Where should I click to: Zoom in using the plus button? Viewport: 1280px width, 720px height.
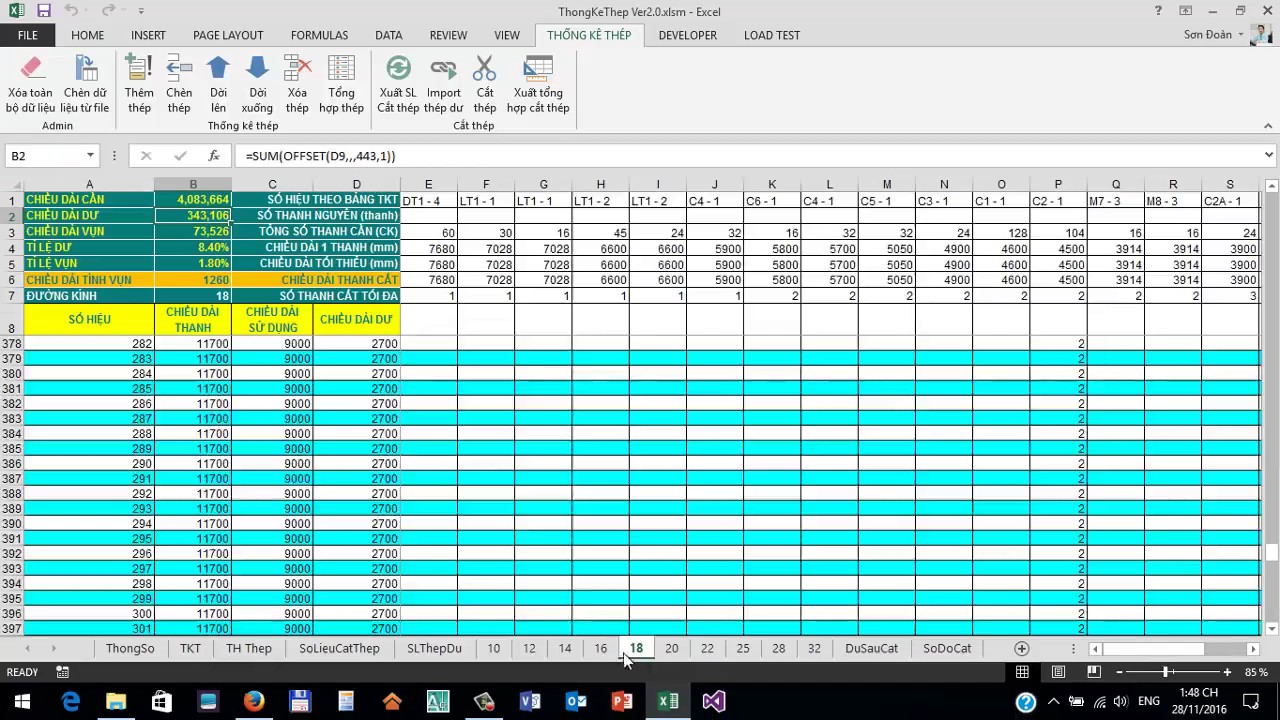1227,672
